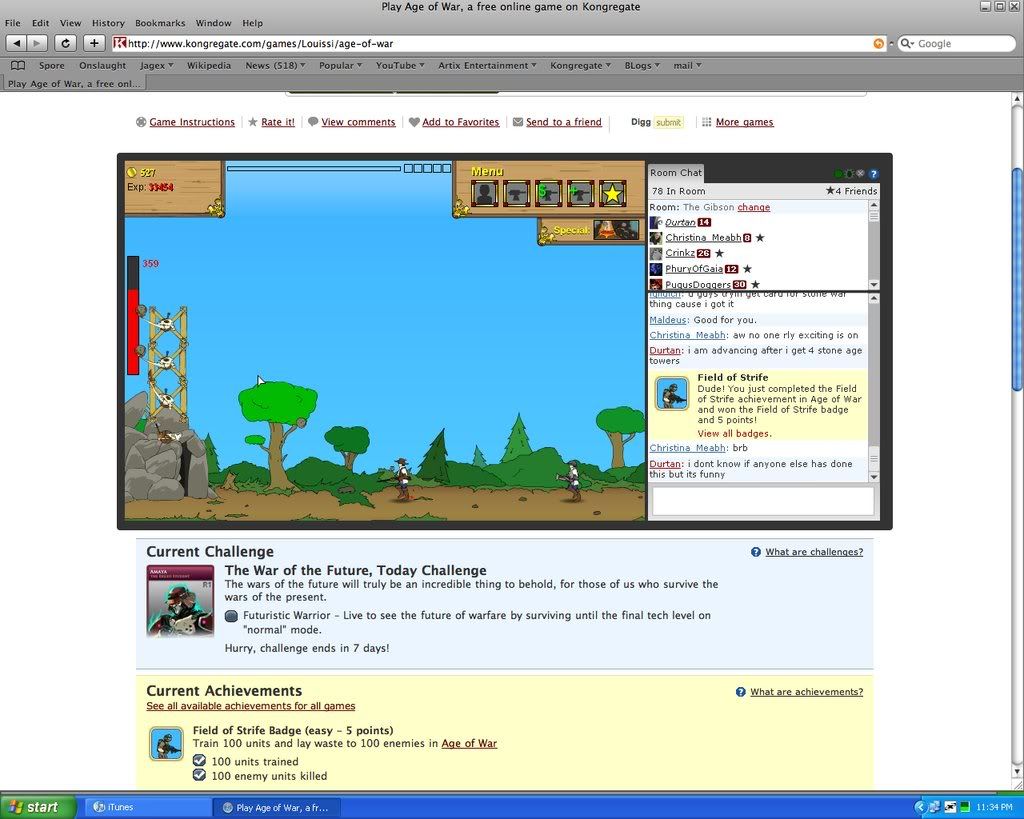This screenshot has height=819, width=1024.
Task: Click the add bookmark plus button
Action: click(94, 43)
